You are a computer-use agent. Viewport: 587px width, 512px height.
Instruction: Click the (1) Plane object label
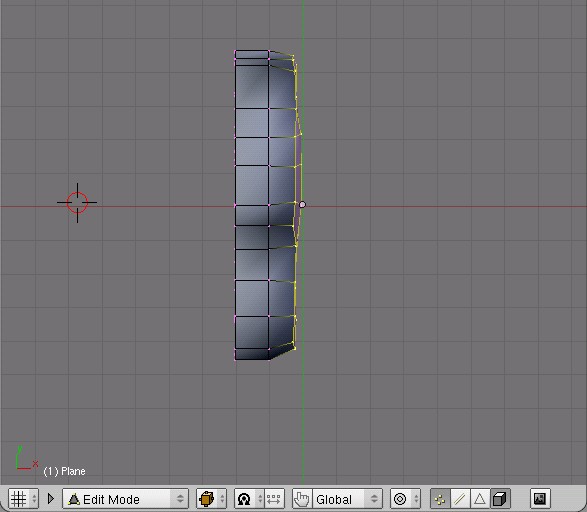pyautogui.click(x=64, y=471)
